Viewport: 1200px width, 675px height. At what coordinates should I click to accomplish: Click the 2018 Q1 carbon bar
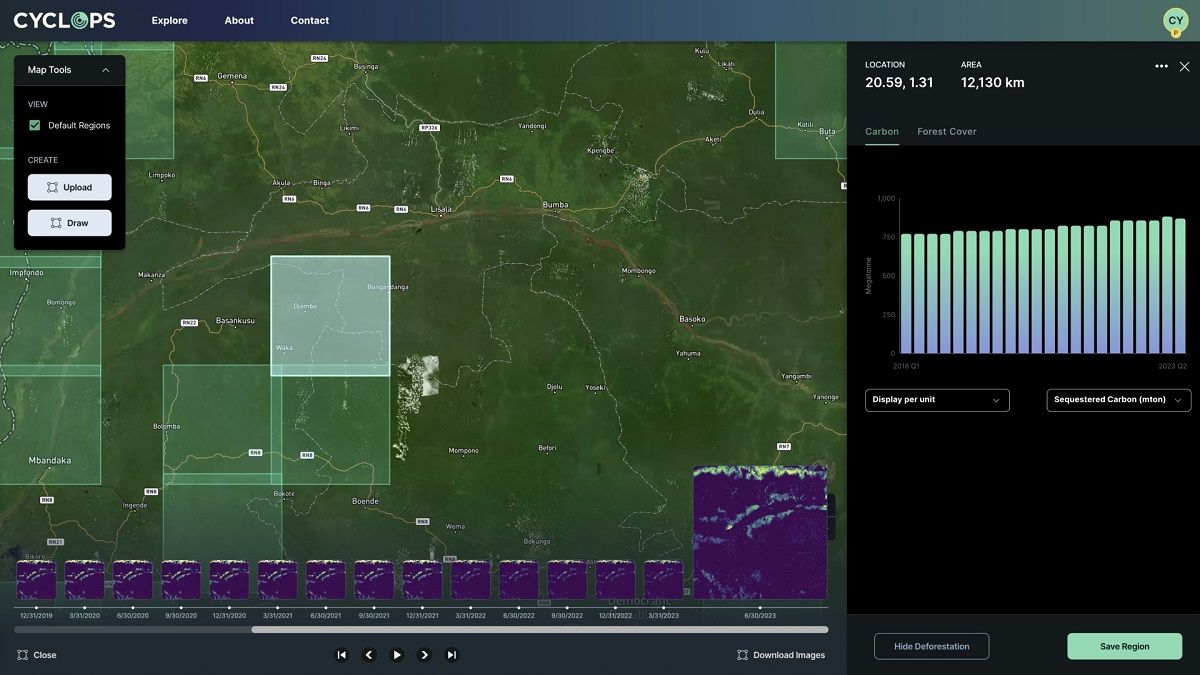pyautogui.click(x=906, y=294)
